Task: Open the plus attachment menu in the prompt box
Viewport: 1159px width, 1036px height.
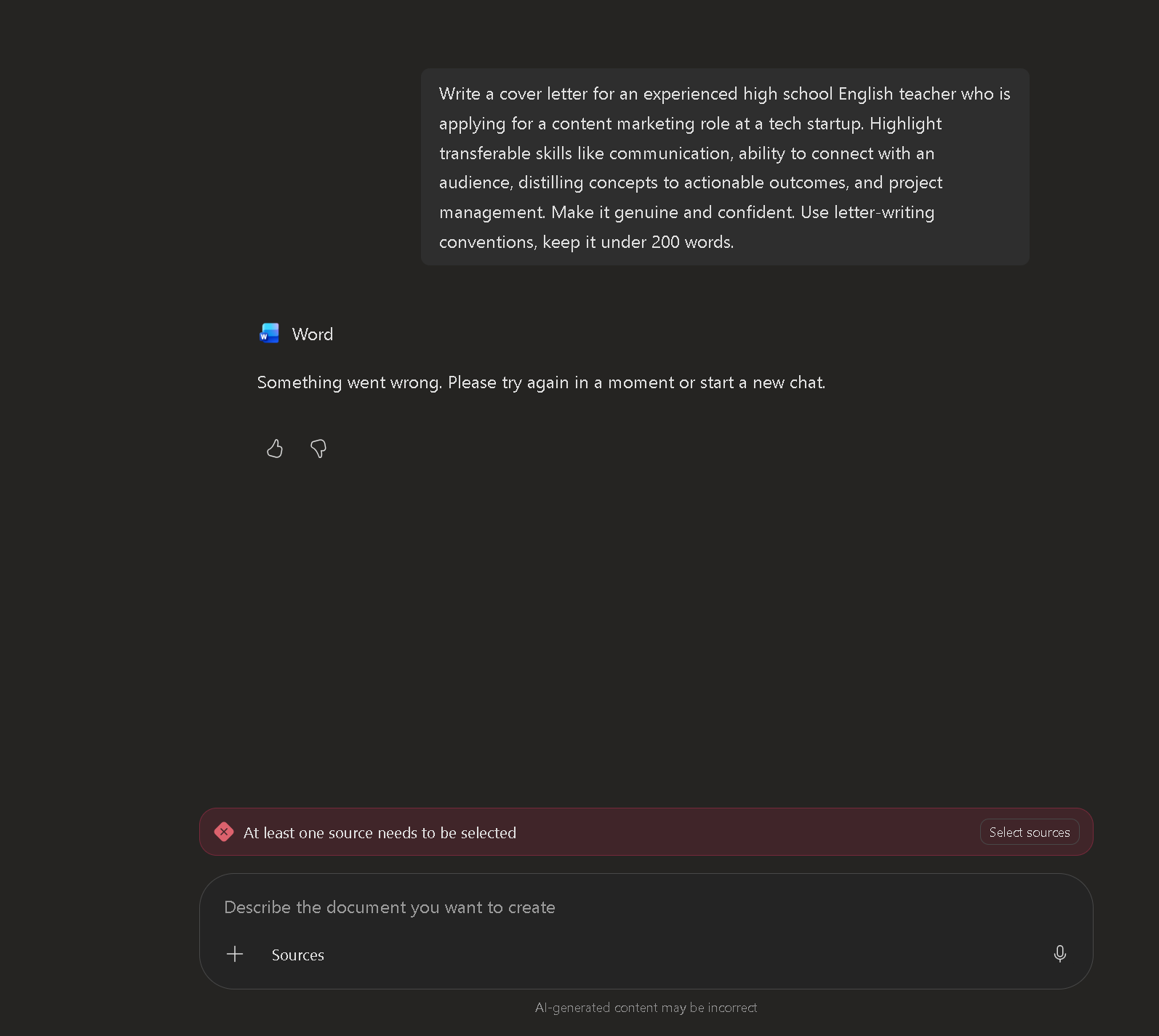Action: [x=235, y=954]
